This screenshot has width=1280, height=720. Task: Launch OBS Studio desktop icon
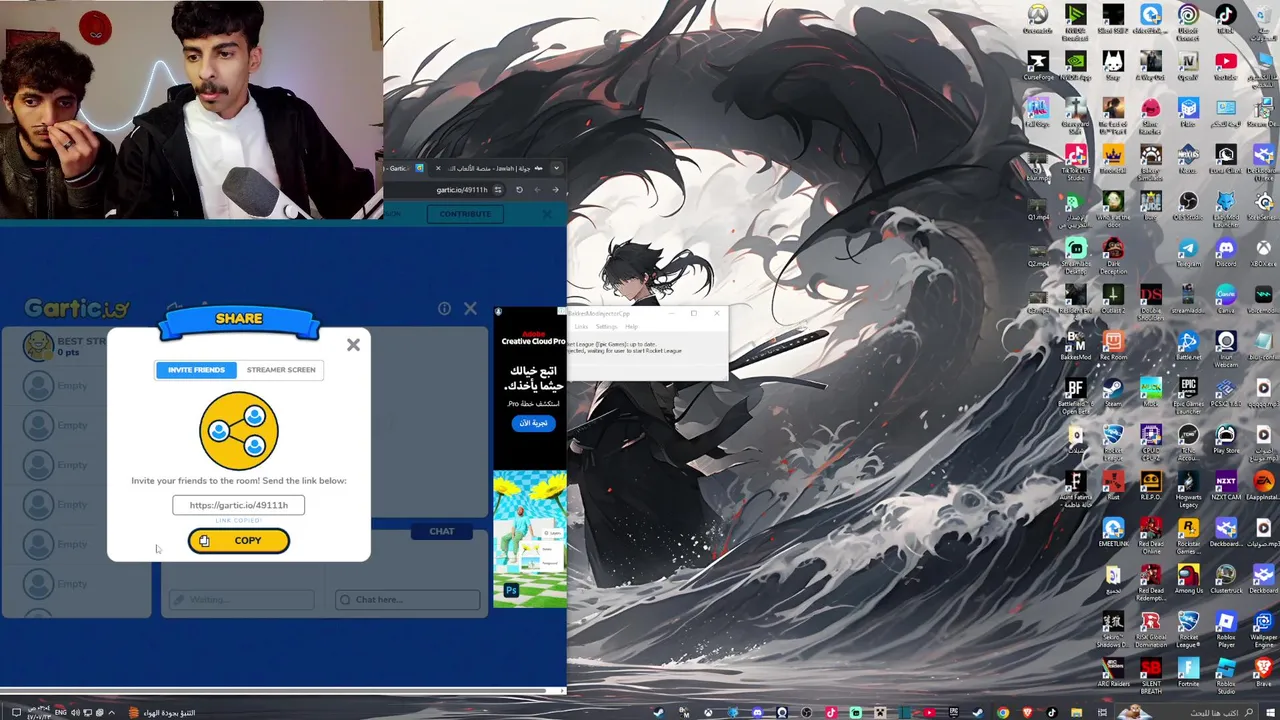tap(1188, 205)
